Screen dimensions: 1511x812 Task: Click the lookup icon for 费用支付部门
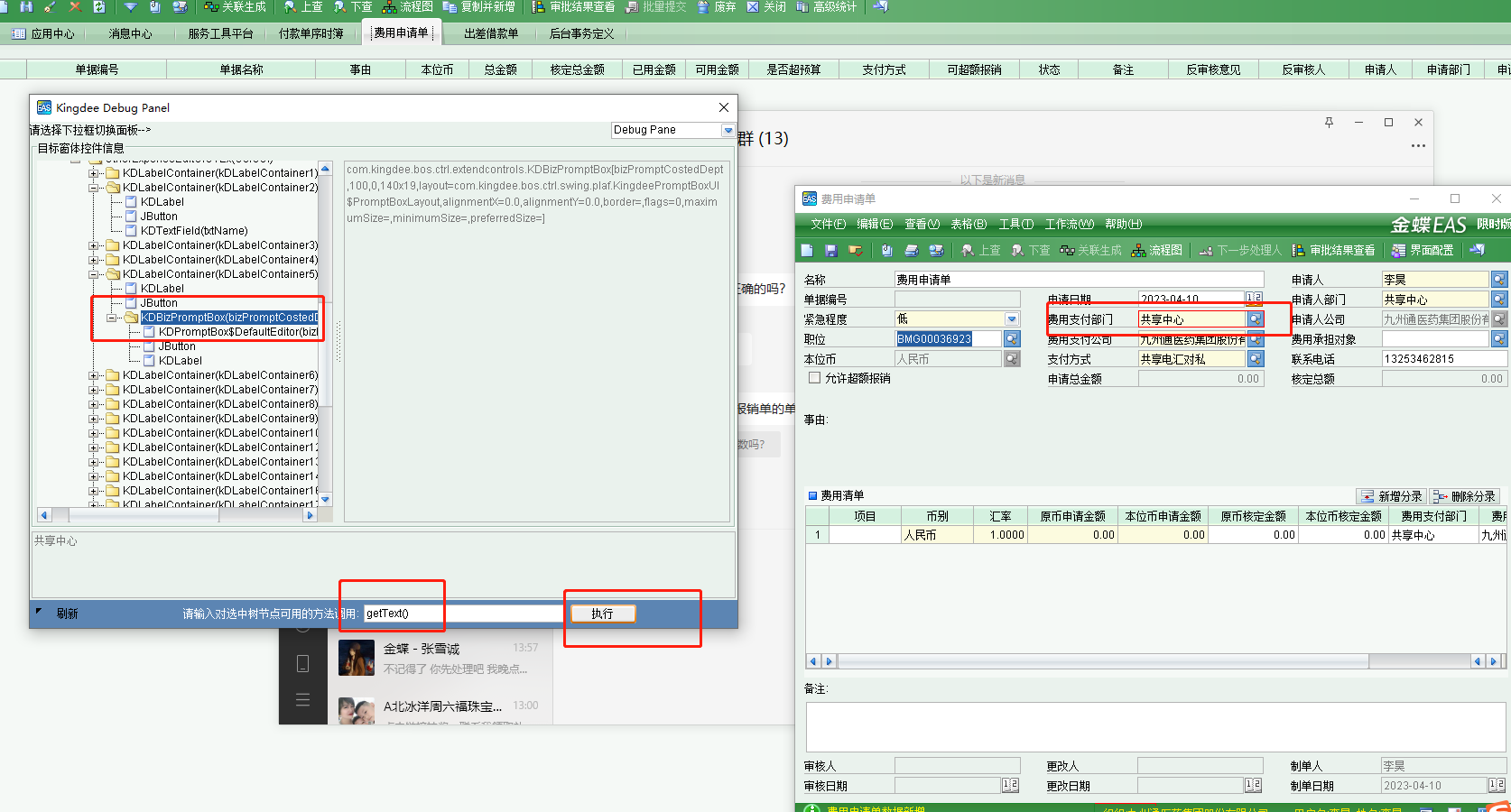pyautogui.click(x=1256, y=319)
